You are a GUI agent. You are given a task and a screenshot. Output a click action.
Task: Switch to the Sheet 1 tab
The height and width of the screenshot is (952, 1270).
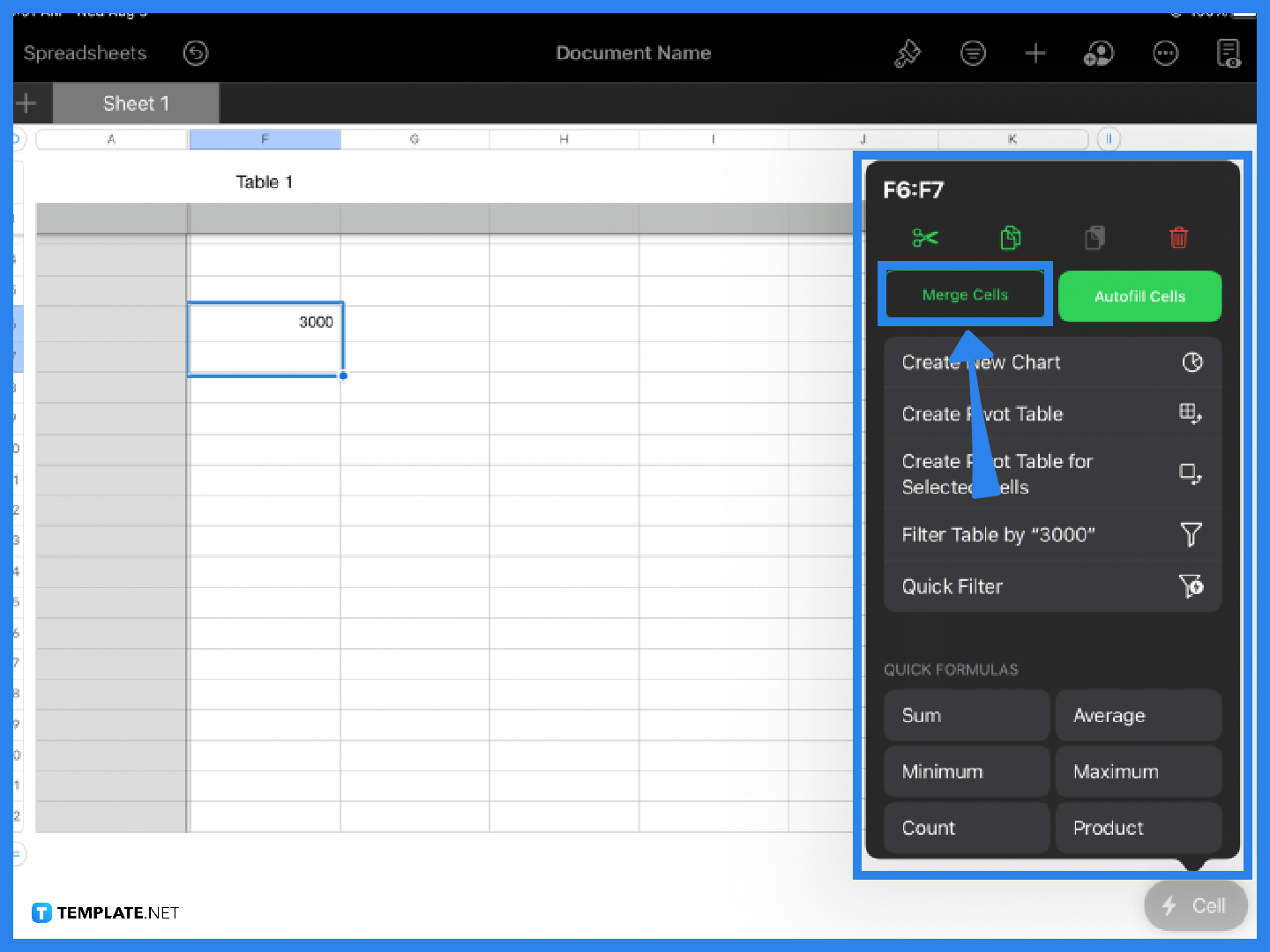(x=136, y=104)
